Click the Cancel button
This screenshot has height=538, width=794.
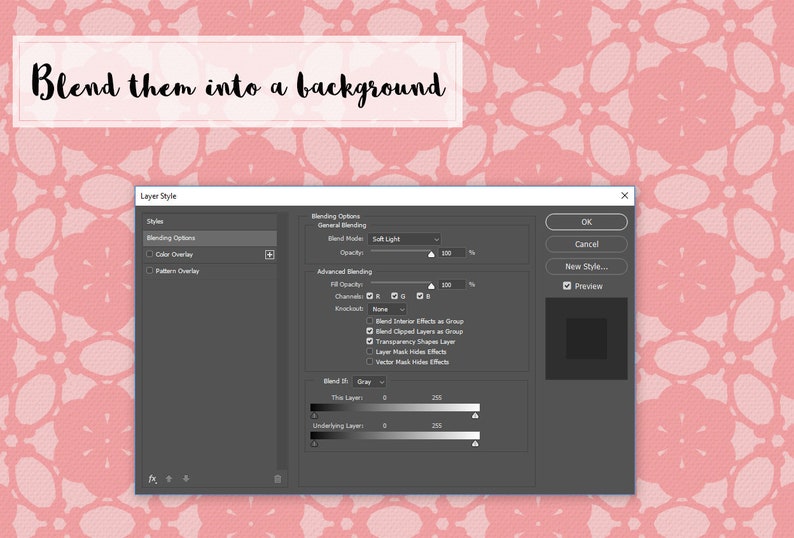pos(586,244)
